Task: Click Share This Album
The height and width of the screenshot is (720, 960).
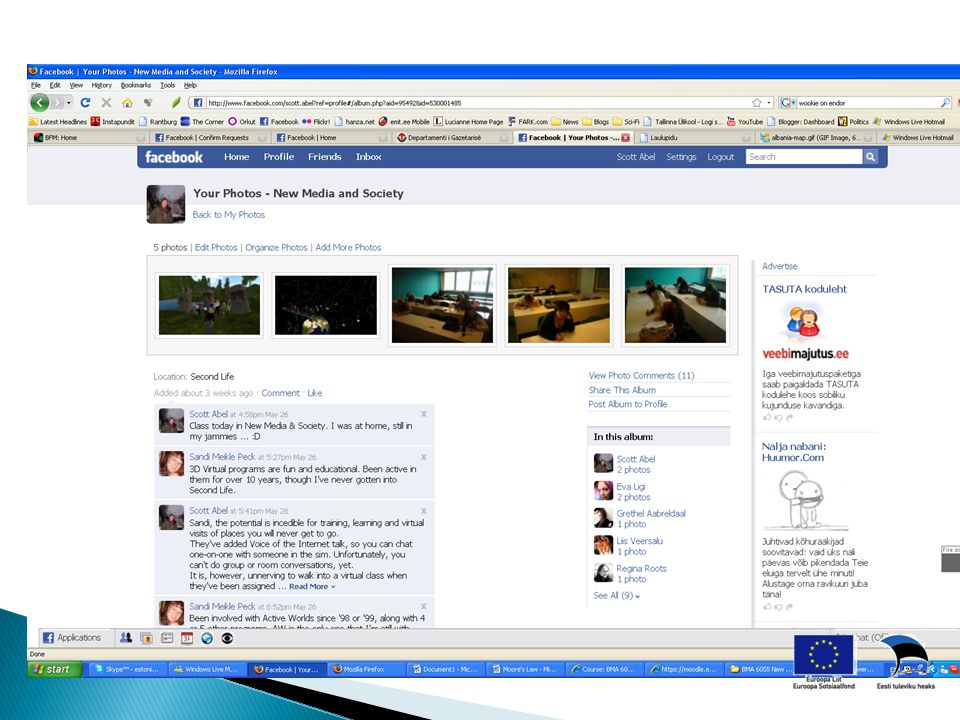Action: [622, 390]
